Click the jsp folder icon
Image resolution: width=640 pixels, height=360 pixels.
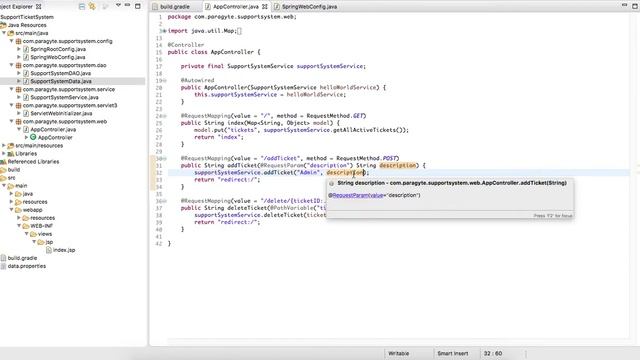tap(41, 242)
